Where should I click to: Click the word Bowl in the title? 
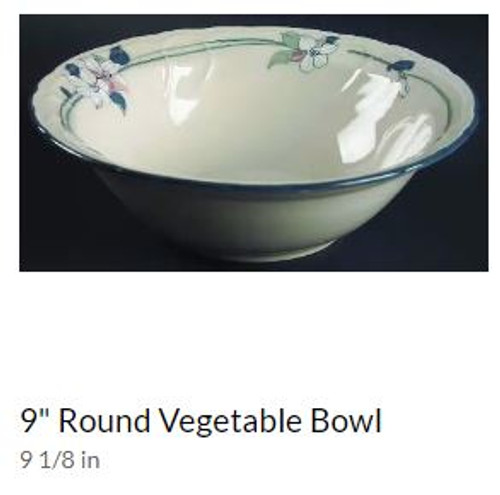tap(347, 421)
